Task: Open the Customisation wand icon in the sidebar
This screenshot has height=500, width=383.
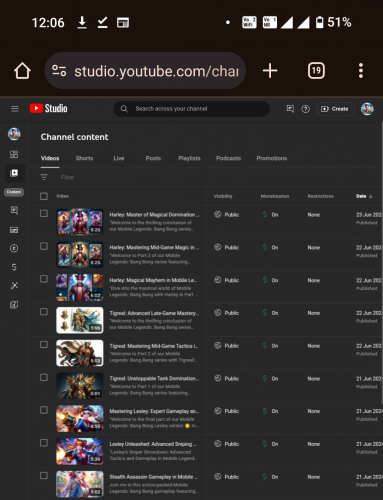Action: pos(14,286)
